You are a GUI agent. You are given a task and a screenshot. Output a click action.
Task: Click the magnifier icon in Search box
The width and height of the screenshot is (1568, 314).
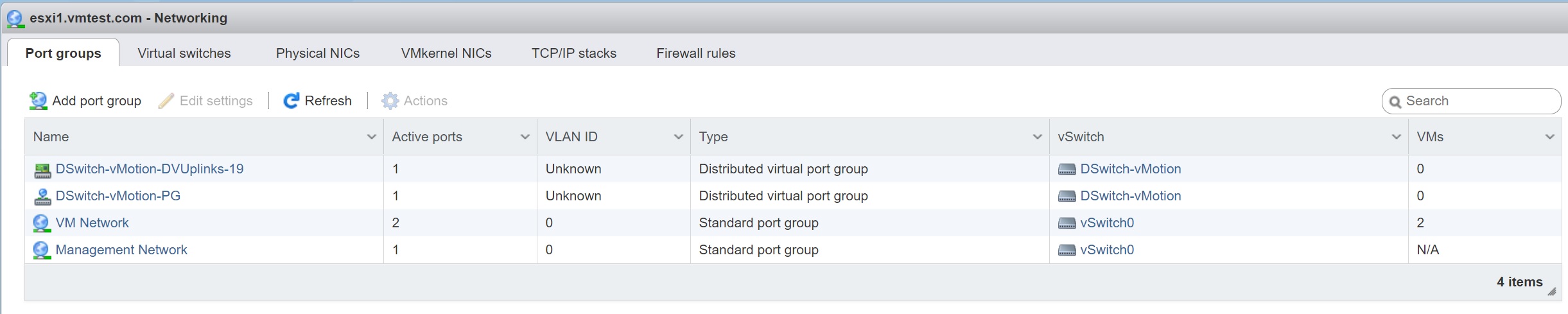tap(1395, 102)
